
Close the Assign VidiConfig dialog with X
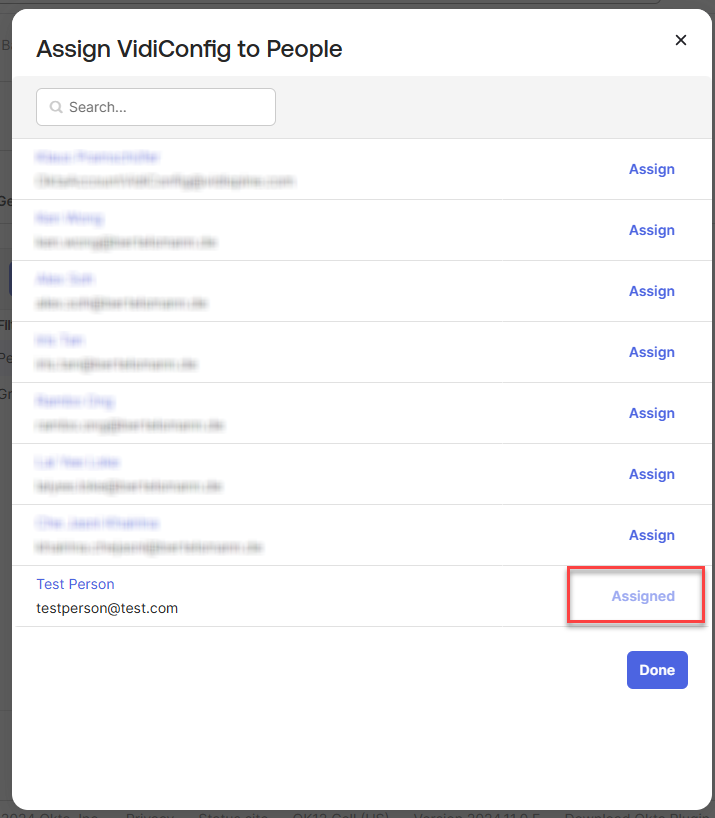pyautogui.click(x=681, y=40)
